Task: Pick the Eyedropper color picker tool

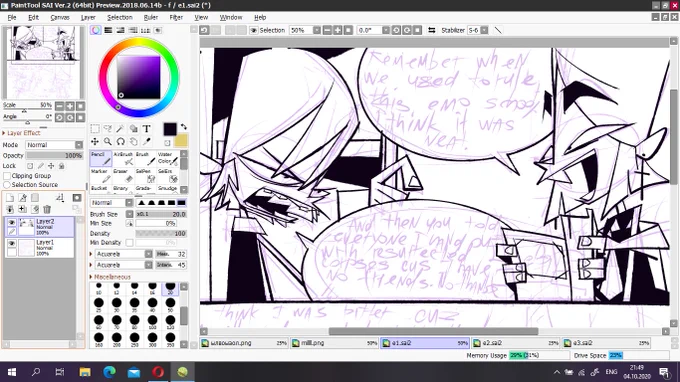Action: 147,141
